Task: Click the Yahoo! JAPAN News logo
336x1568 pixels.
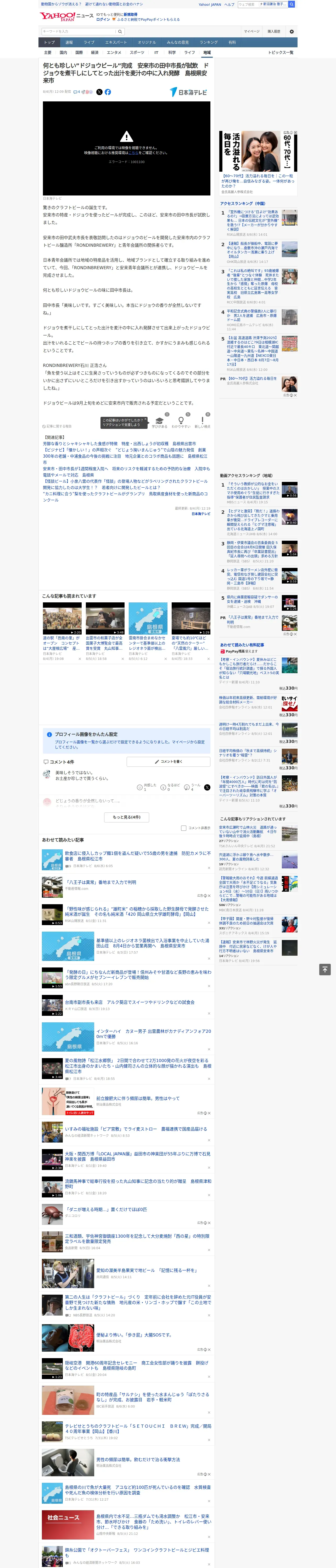Action: click(66, 16)
